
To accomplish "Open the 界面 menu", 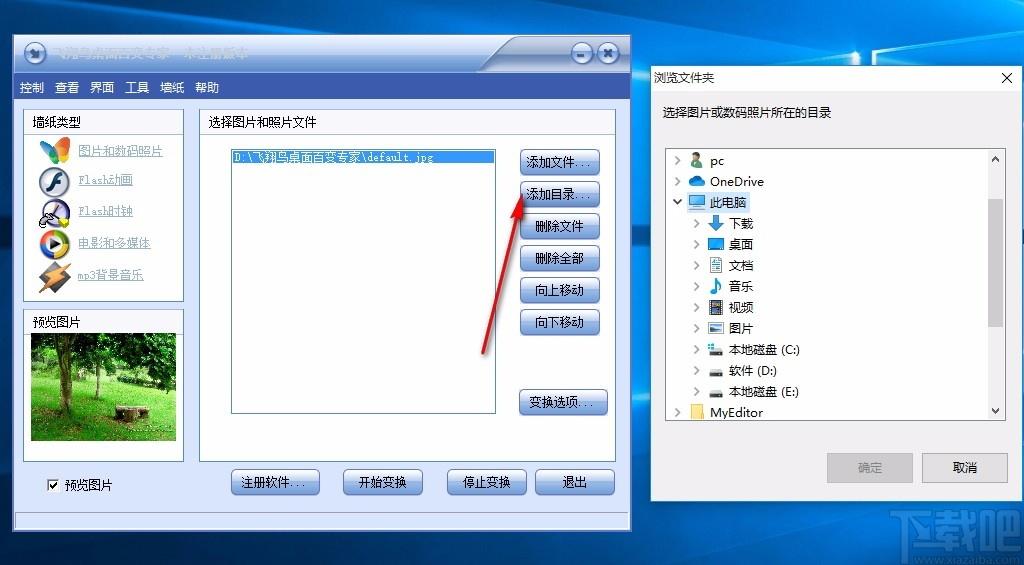I will 102,88.
